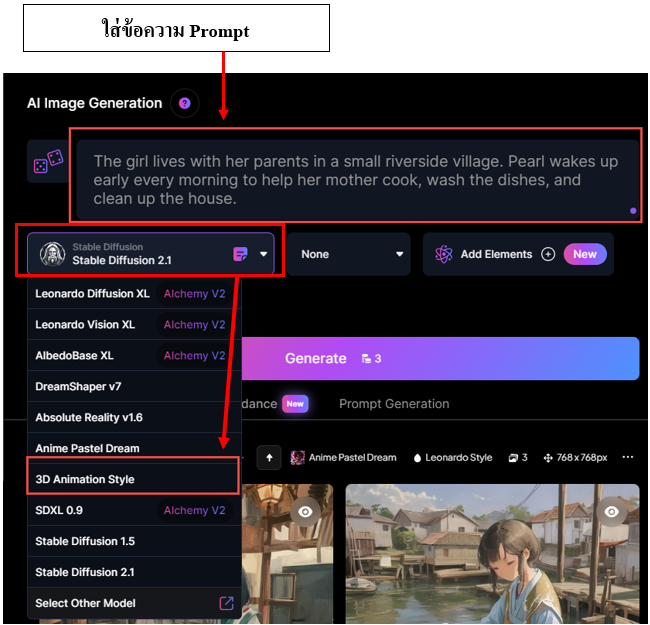Click the dice random prompt icon

pos(49,161)
